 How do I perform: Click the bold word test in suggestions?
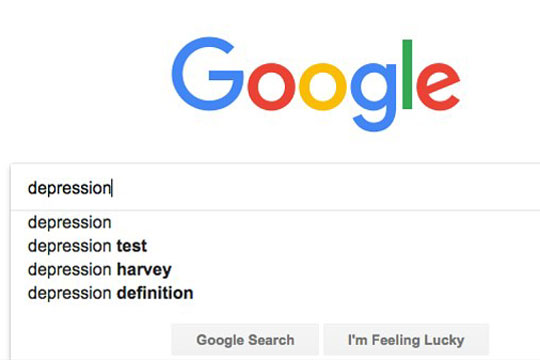tap(132, 246)
